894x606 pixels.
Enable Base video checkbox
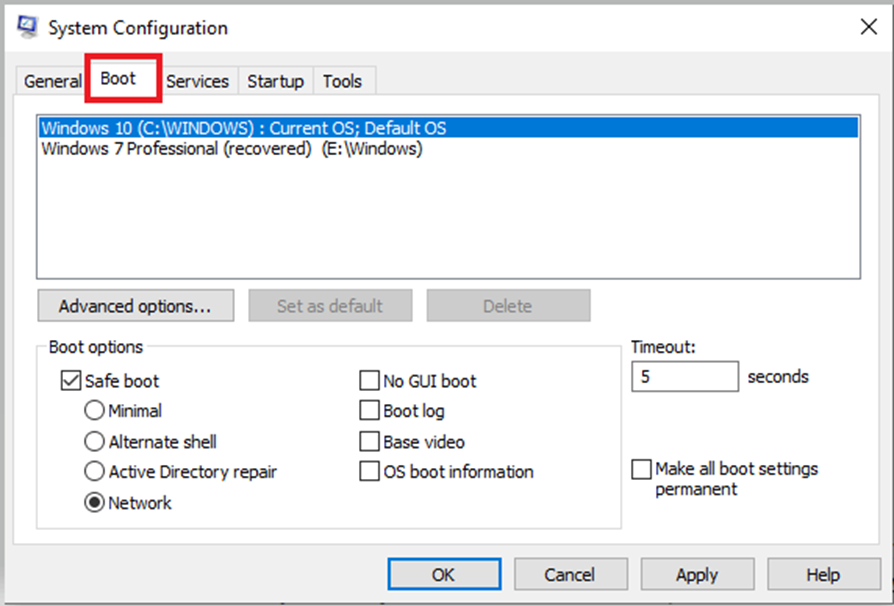click(370, 442)
